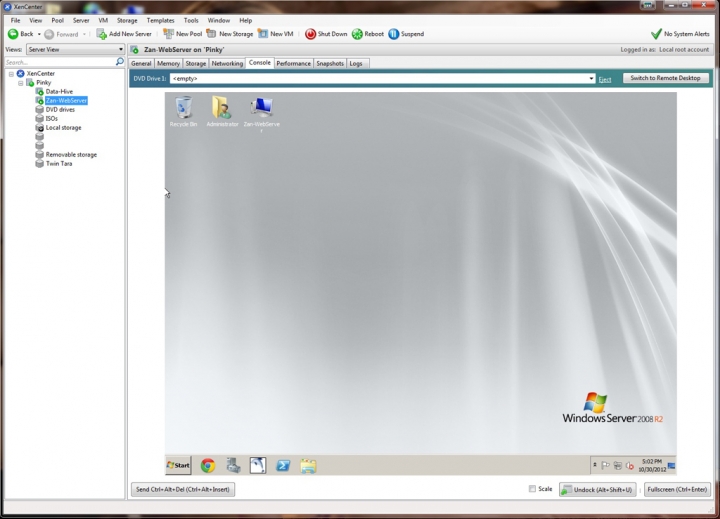Launch Chrome from VM taskbar

(208, 466)
